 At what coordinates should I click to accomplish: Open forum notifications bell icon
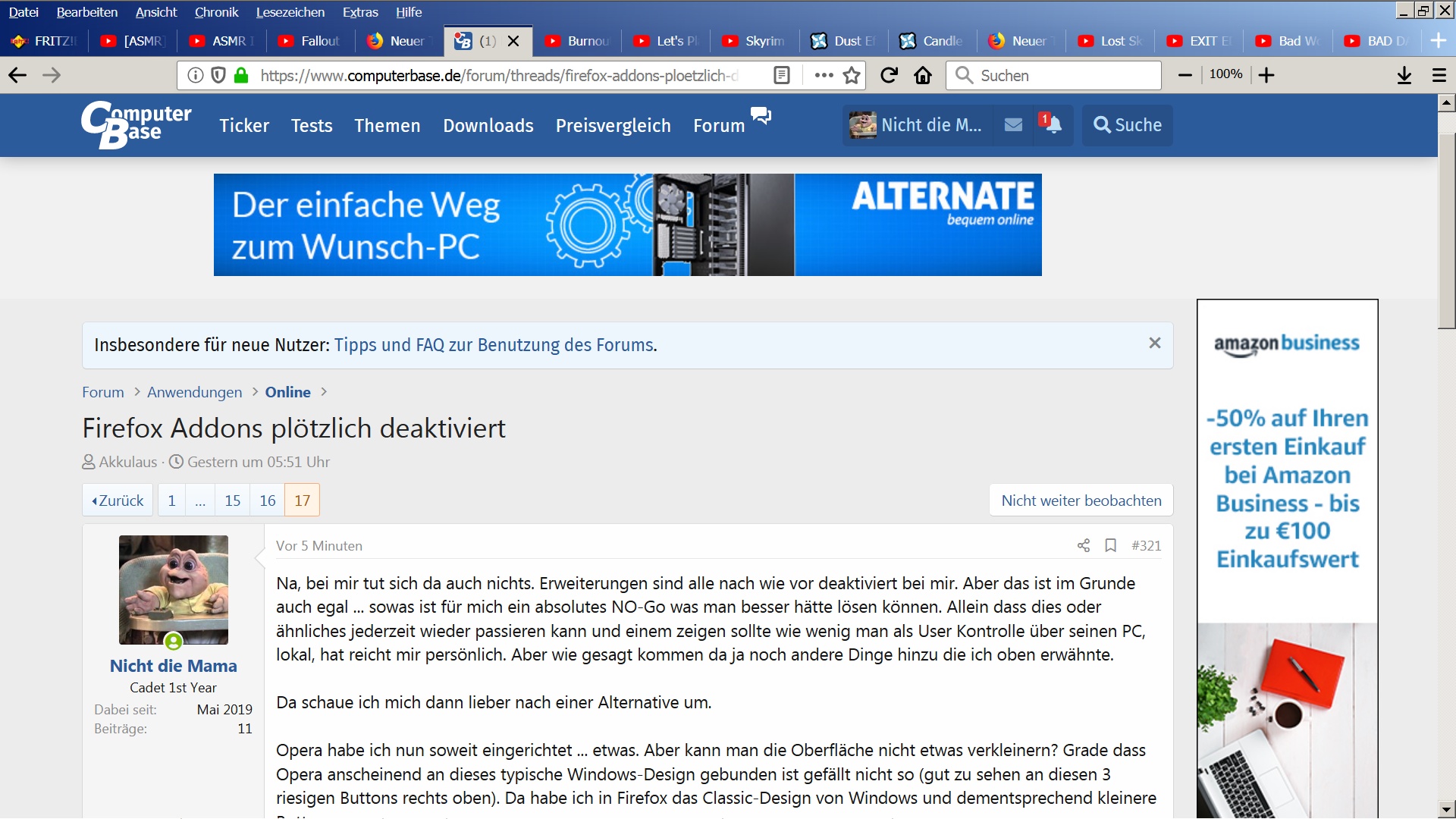click(x=1052, y=124)
